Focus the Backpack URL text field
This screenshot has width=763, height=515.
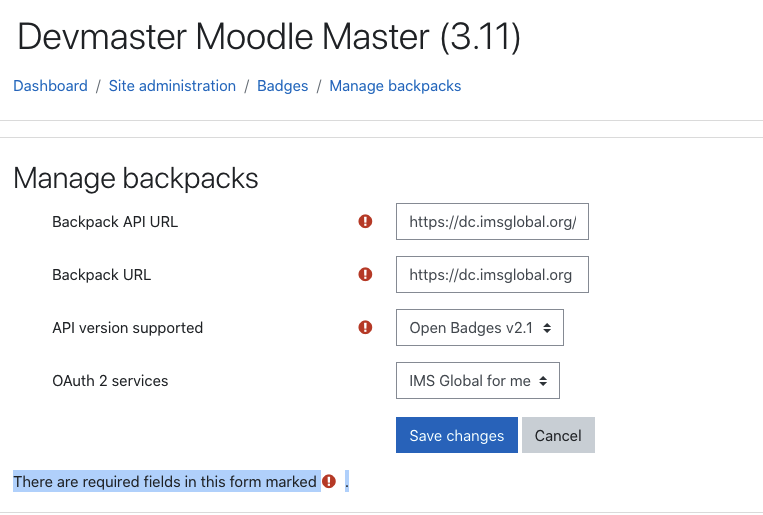492,275
